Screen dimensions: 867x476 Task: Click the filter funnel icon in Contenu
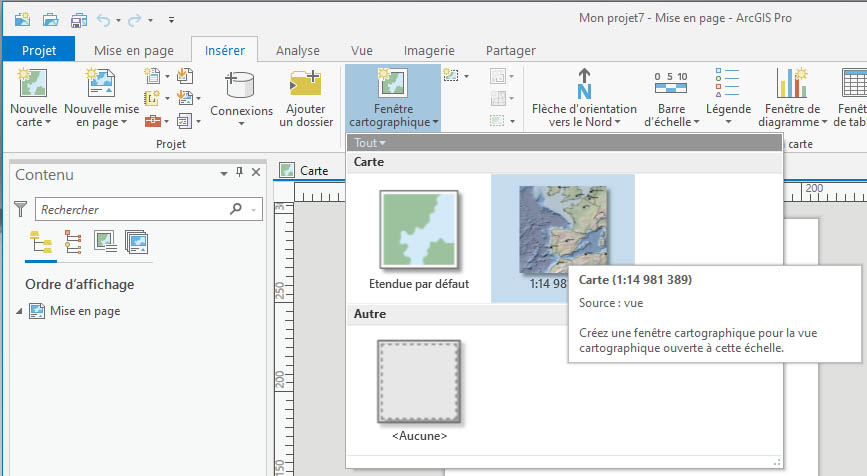(21, 210)
